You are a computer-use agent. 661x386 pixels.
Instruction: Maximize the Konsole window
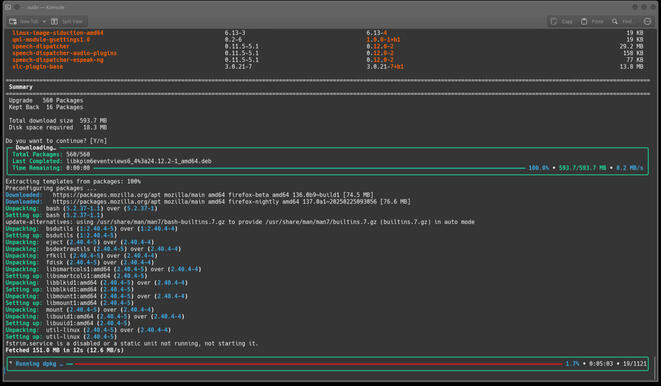click(644, 7)
